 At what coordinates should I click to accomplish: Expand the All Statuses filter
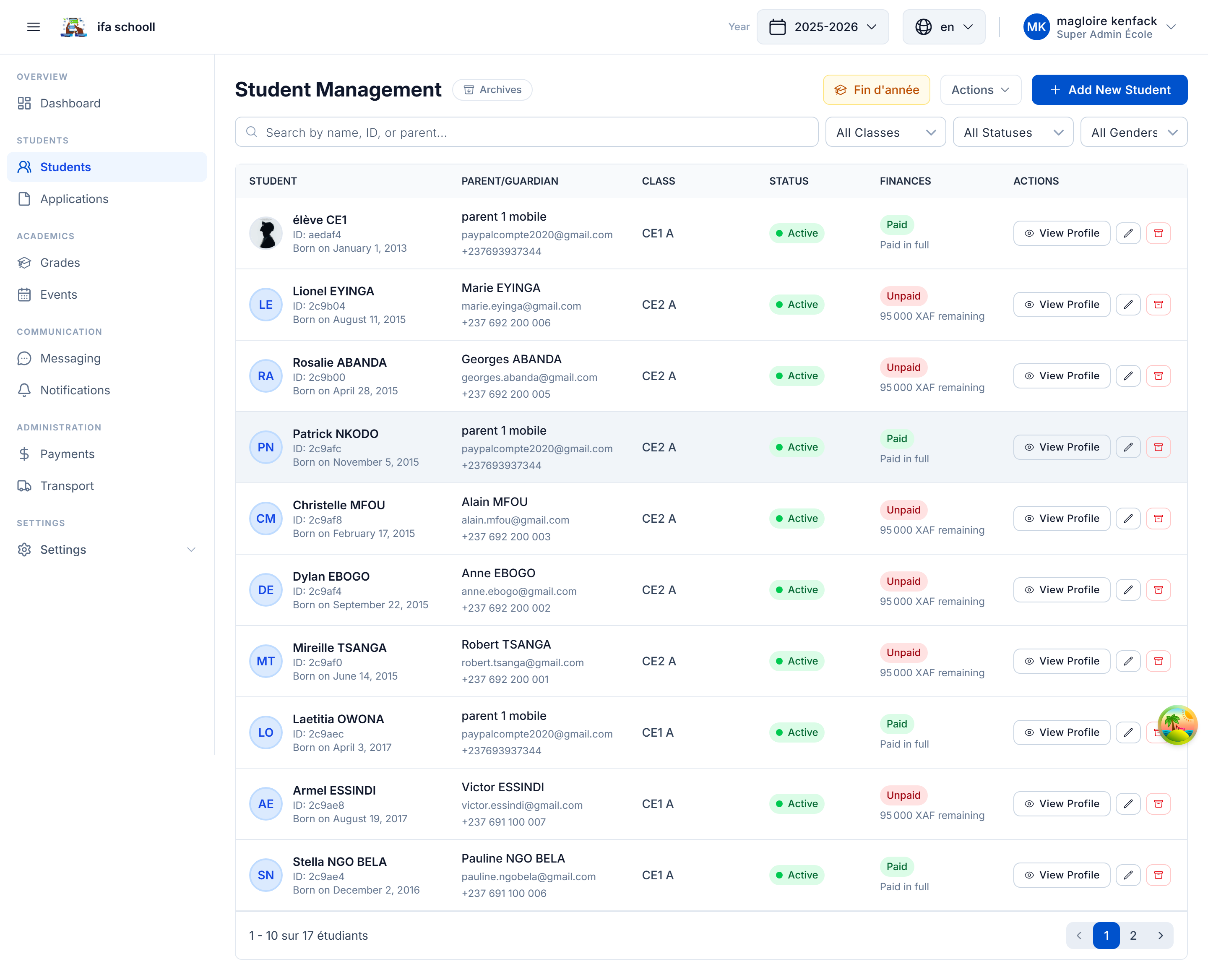click(x=1013, y=133)
